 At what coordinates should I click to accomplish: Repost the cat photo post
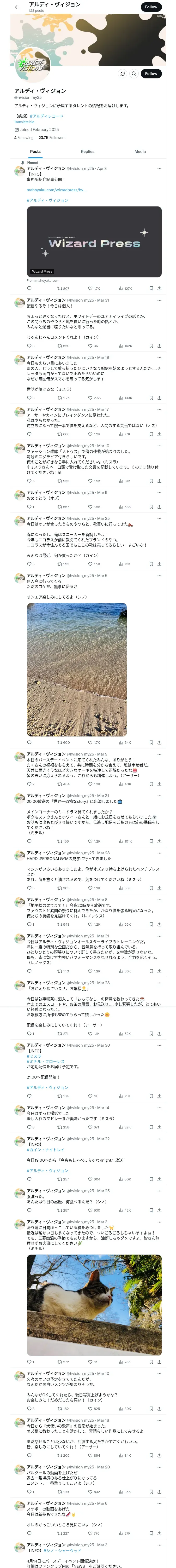(63, 1362)
